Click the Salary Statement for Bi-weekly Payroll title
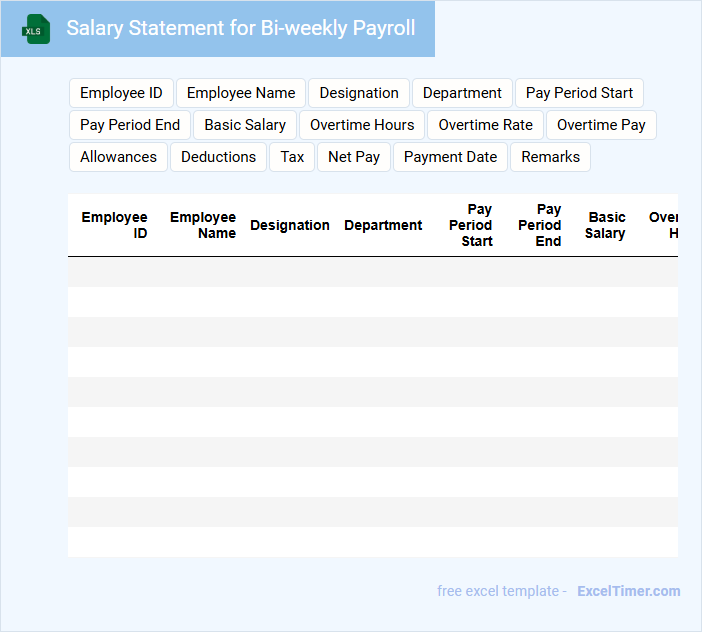This screenshot has width=702, height=632. (x=241, y=28)
